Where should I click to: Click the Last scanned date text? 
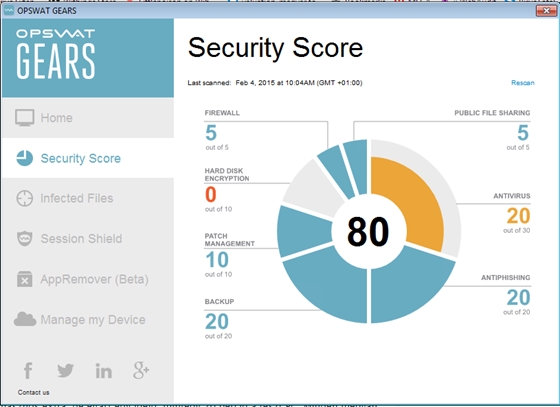coord(275,83)
